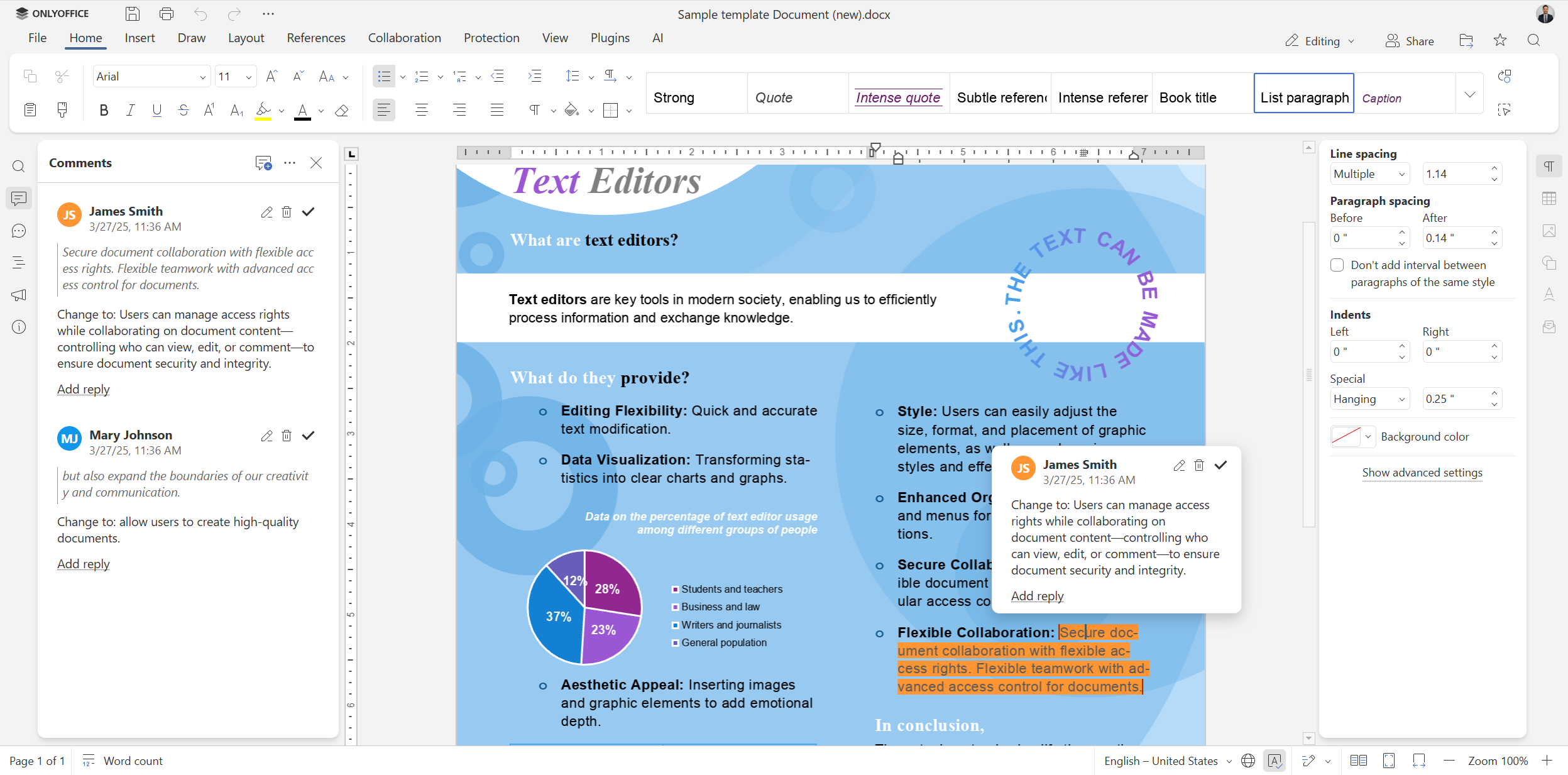This screenshot has height=775, width=1568.
Task: Open the Insert tab
Action: point(140,38)
